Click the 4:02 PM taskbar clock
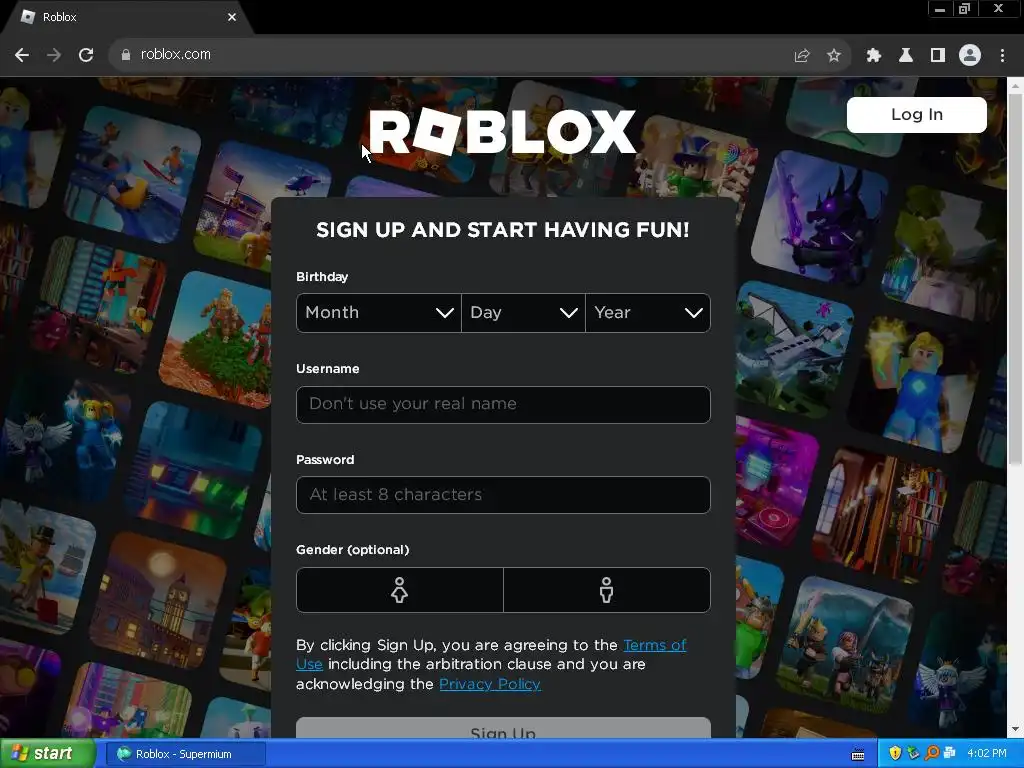The height and width of the screenshot is (768, 1024). [x=987, y=754]
